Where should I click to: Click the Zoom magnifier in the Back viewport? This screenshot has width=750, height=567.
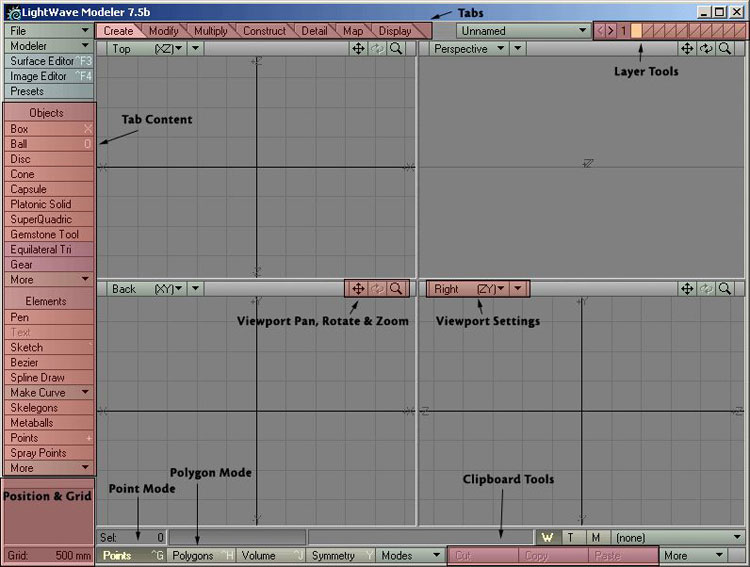coord(397,289)
